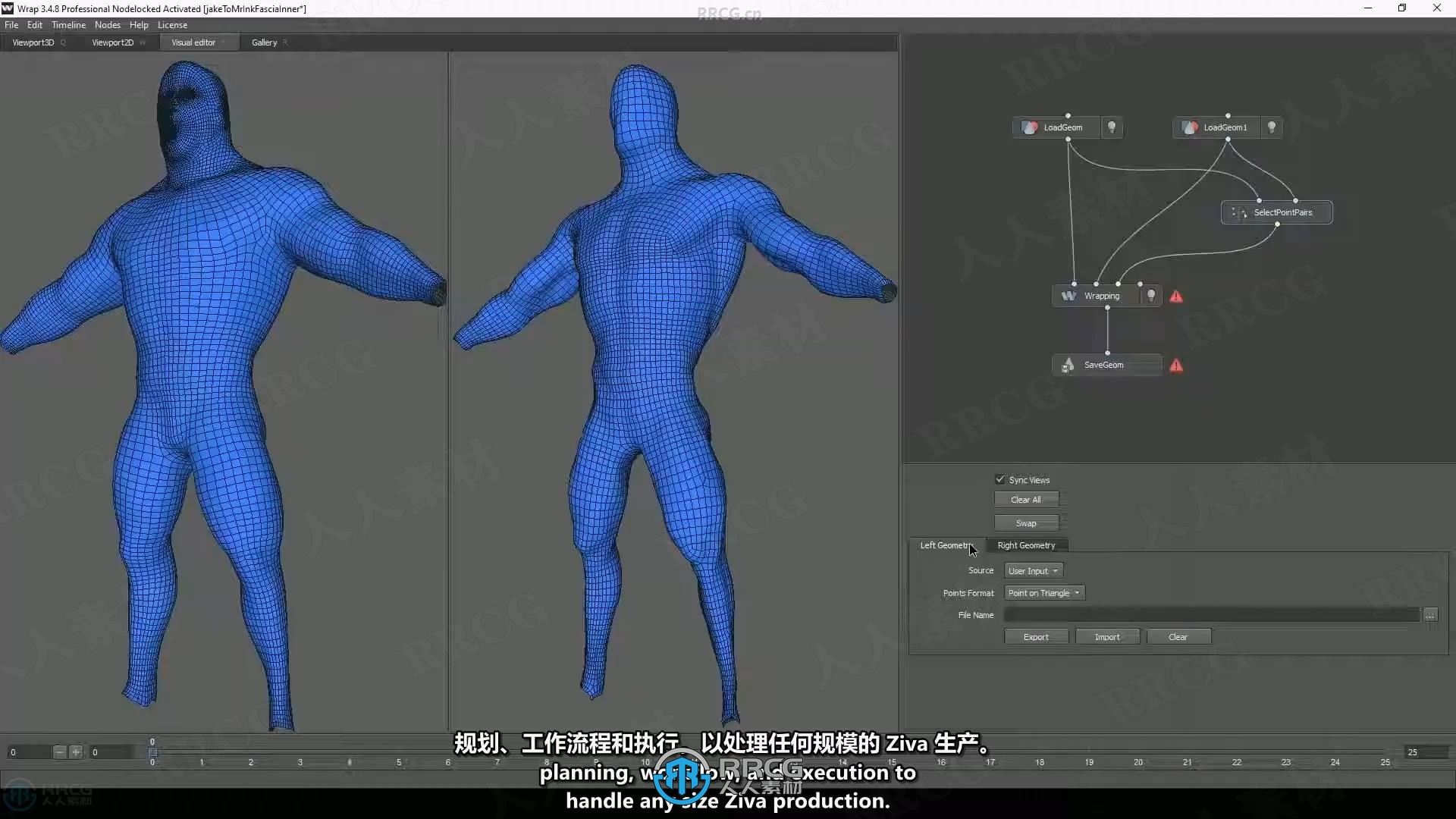Image resolution: width=1456 pixels, height=819 pixels.
Task: Click the Wrapping node output connector
Action: [1107, 308]
